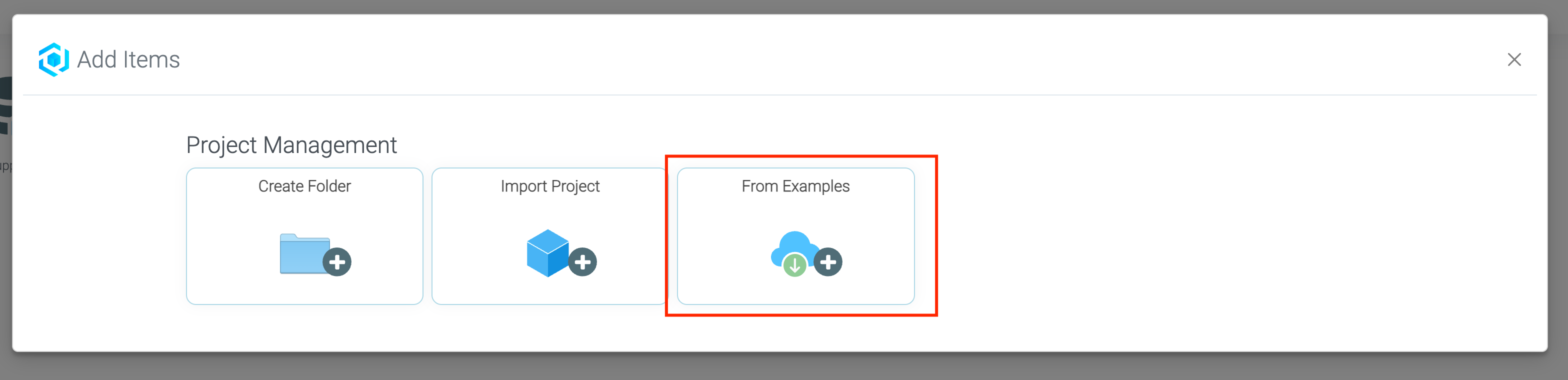This screenshot has height=380, width=1568.
Task: Click the From Examples text label
Action: click(x=795, y=186)
